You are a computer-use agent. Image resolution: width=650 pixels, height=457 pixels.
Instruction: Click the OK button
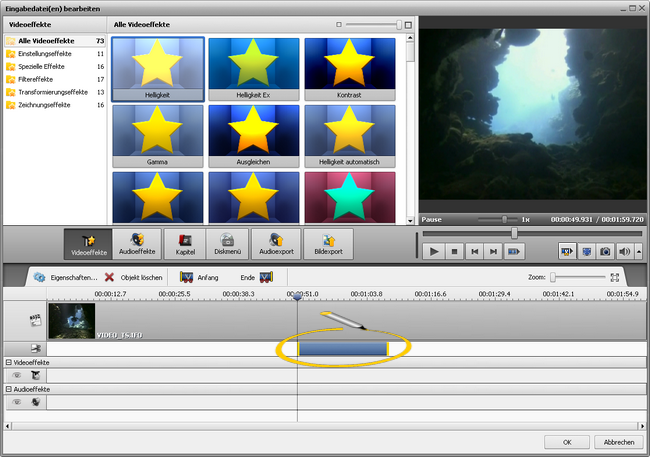click(x=566, y=442)
